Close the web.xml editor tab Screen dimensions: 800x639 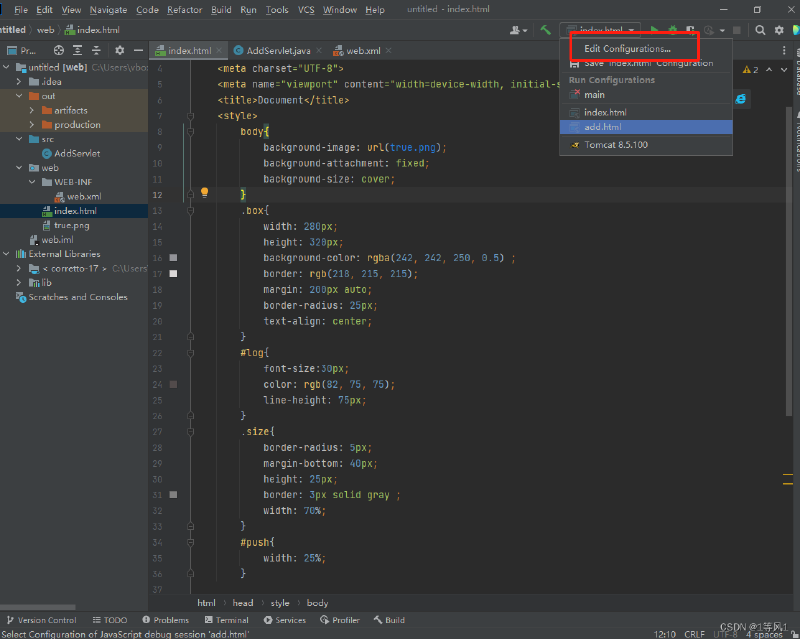coord(389,50)
